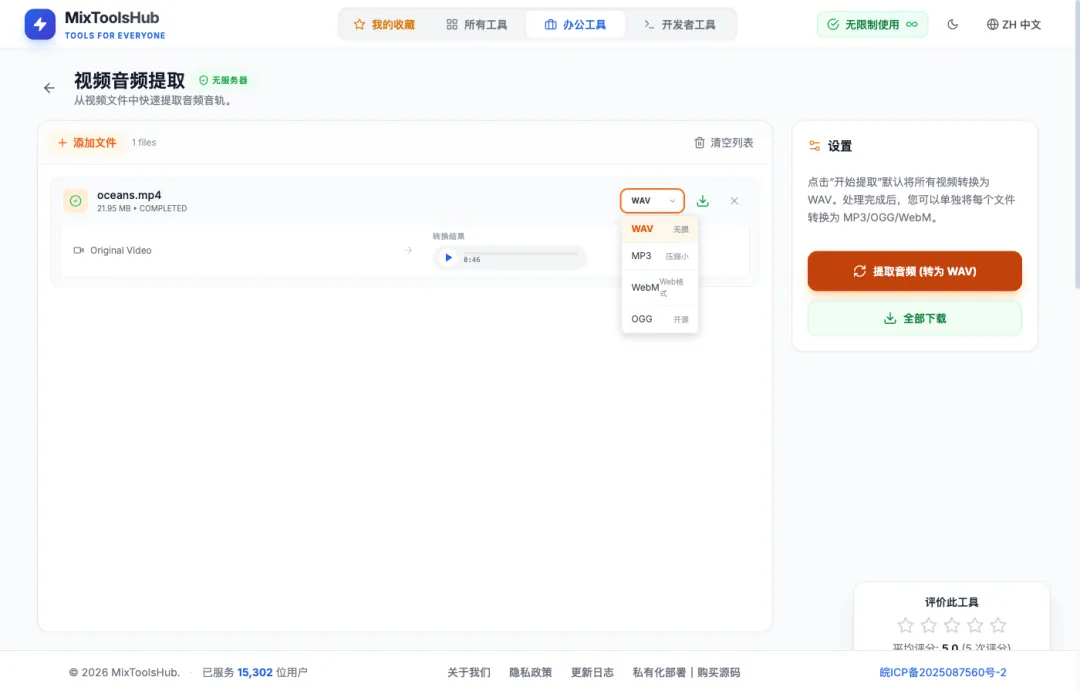
Task: Choose MP3 option in format list
Action: pyautogui.click(x=660, y=256)
